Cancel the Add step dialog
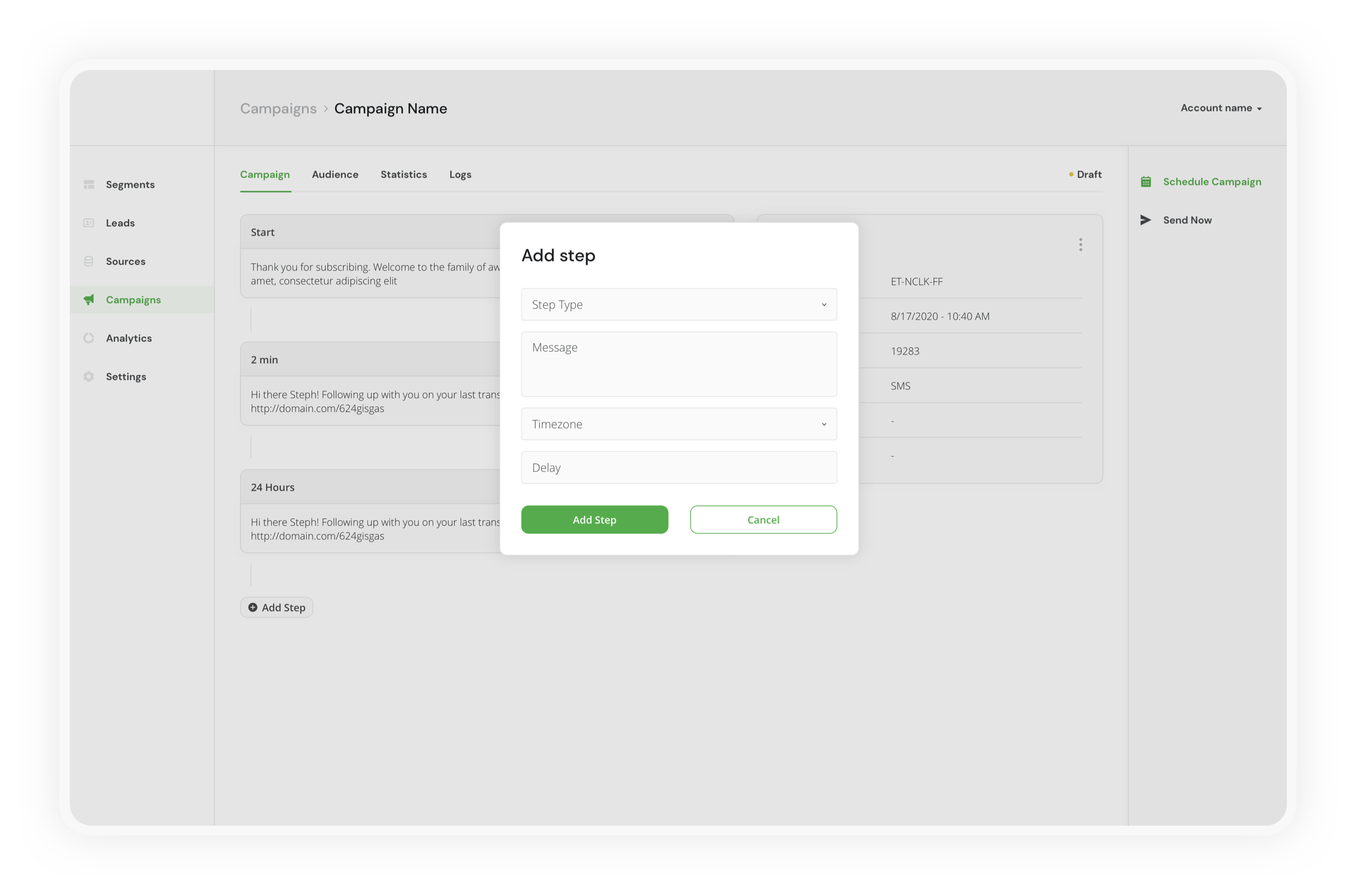 tap(763, 519)
